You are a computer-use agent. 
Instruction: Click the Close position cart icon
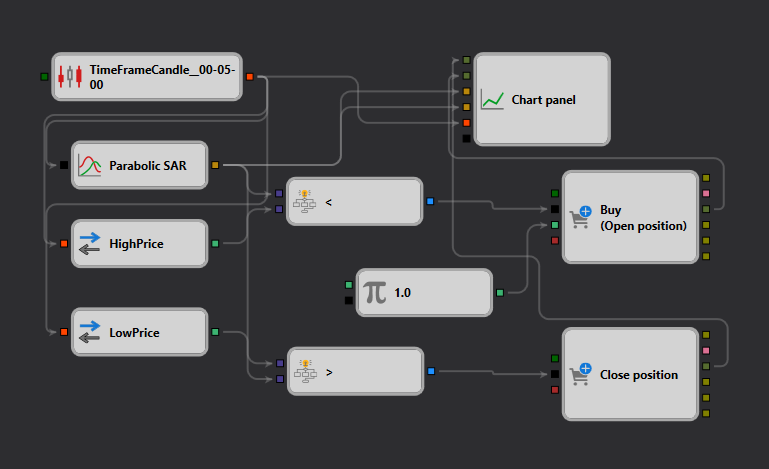[579, 375]
